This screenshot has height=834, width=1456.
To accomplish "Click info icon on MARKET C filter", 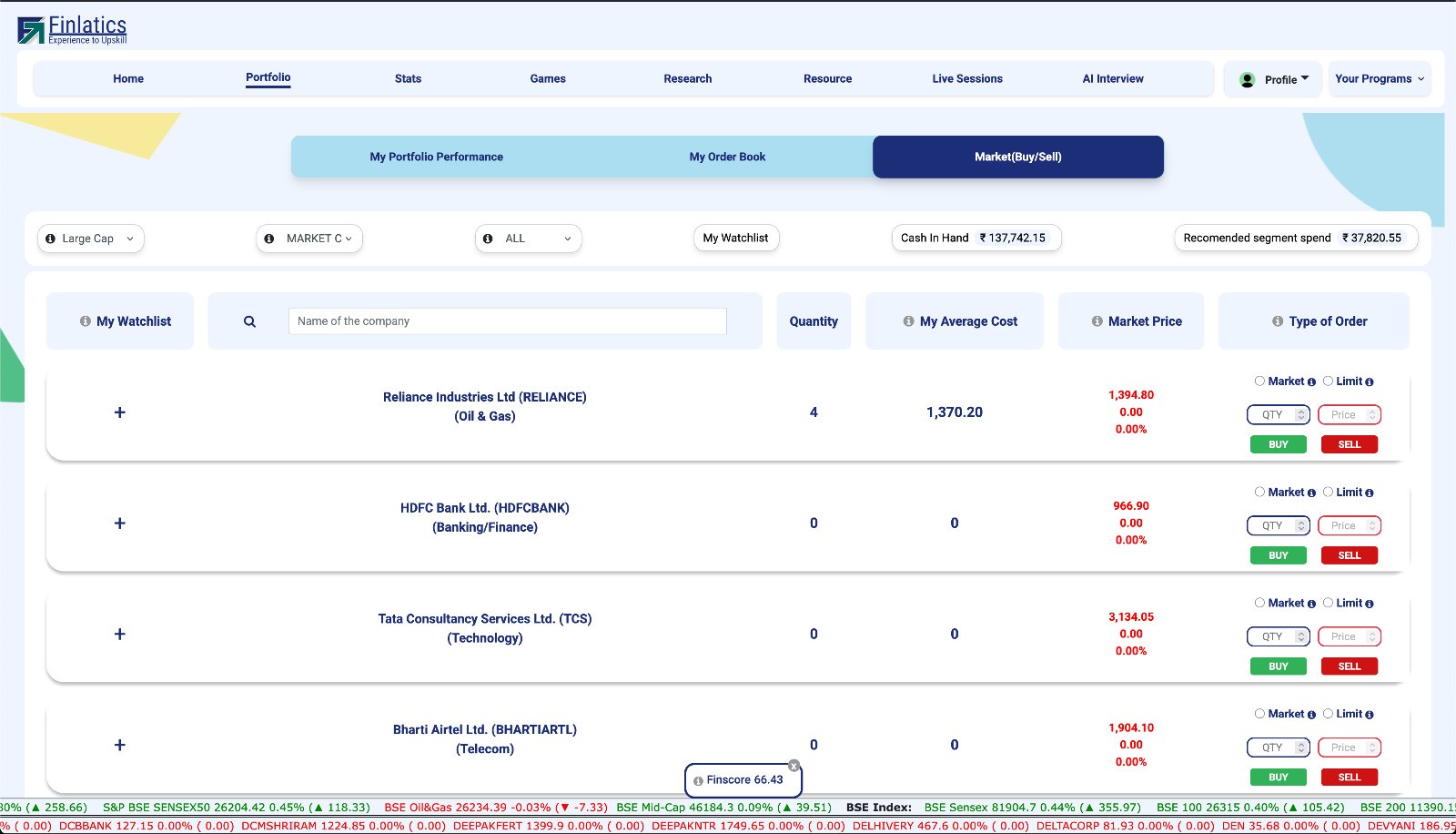I will click(x=269, y=239).
